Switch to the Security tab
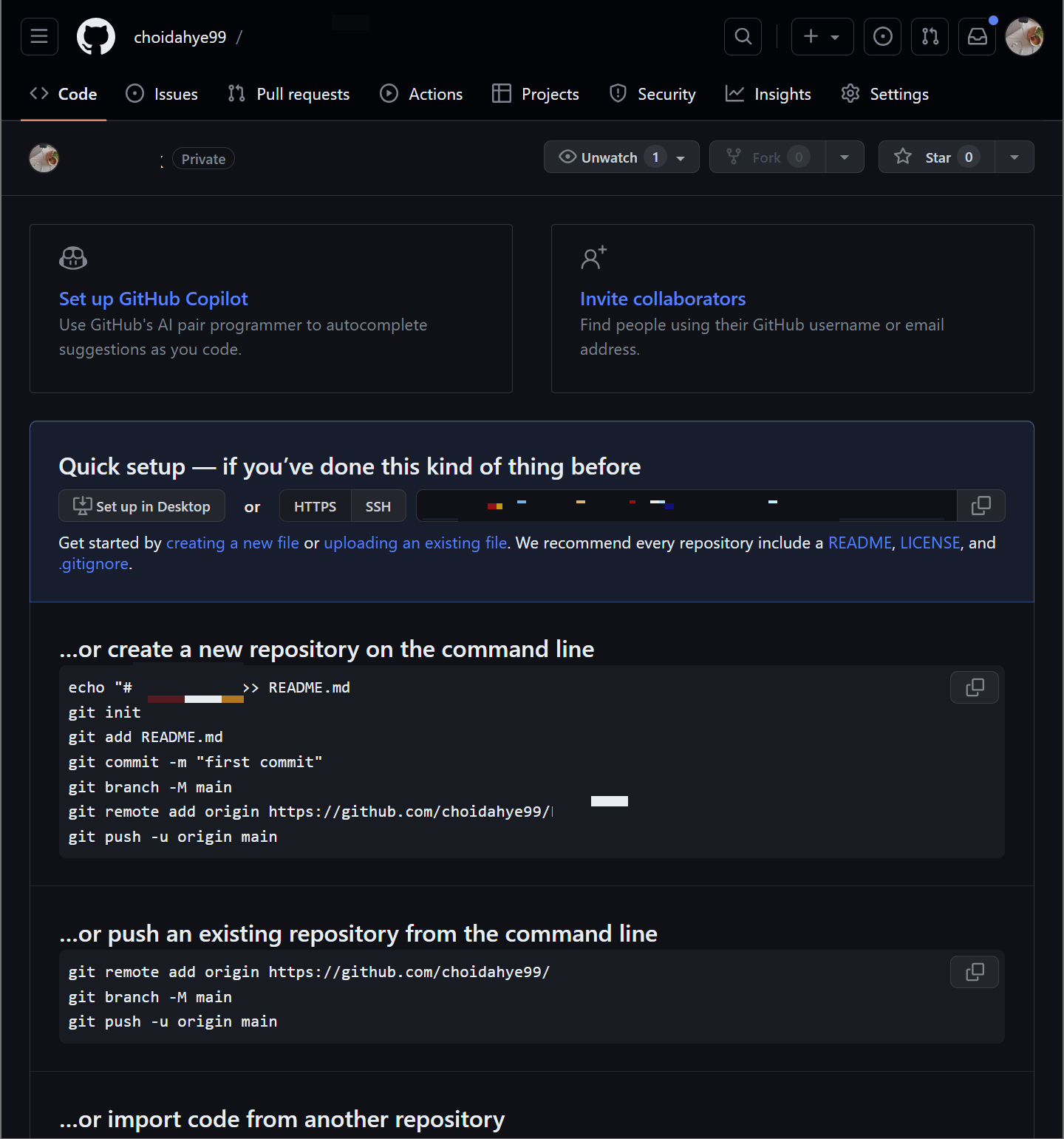The image size is (1064, 1139). 652,94
